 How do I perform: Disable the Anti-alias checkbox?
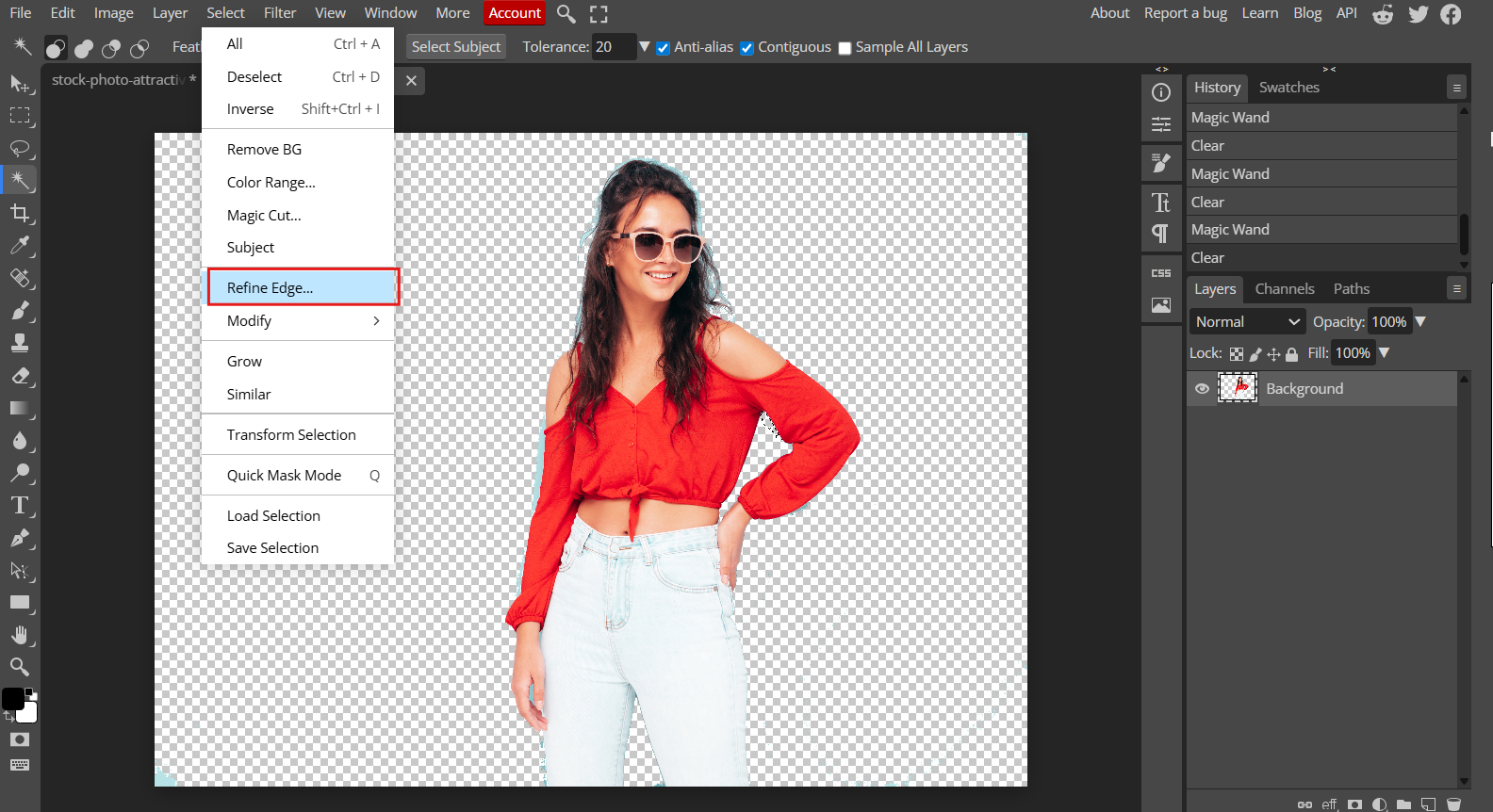pyautogui.click(x=664, y=48)
